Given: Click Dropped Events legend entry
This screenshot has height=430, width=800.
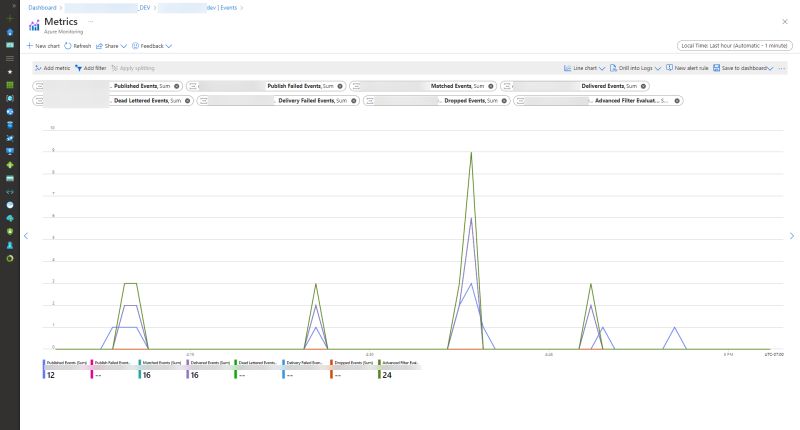Looking at the screenshot, I should click(x=353, y=369).
